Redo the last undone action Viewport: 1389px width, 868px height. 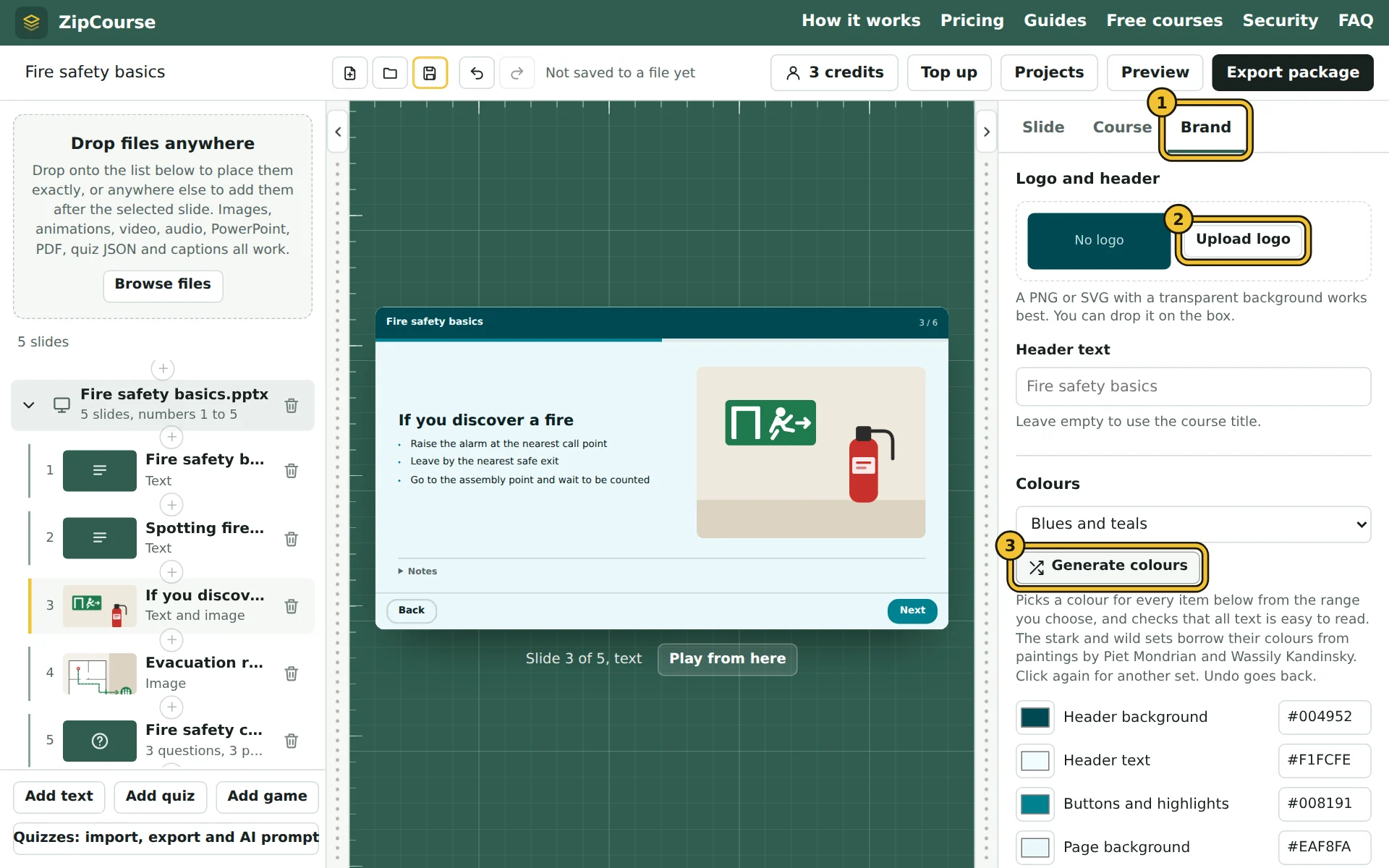pyautogui.click(x=517, y=73)
